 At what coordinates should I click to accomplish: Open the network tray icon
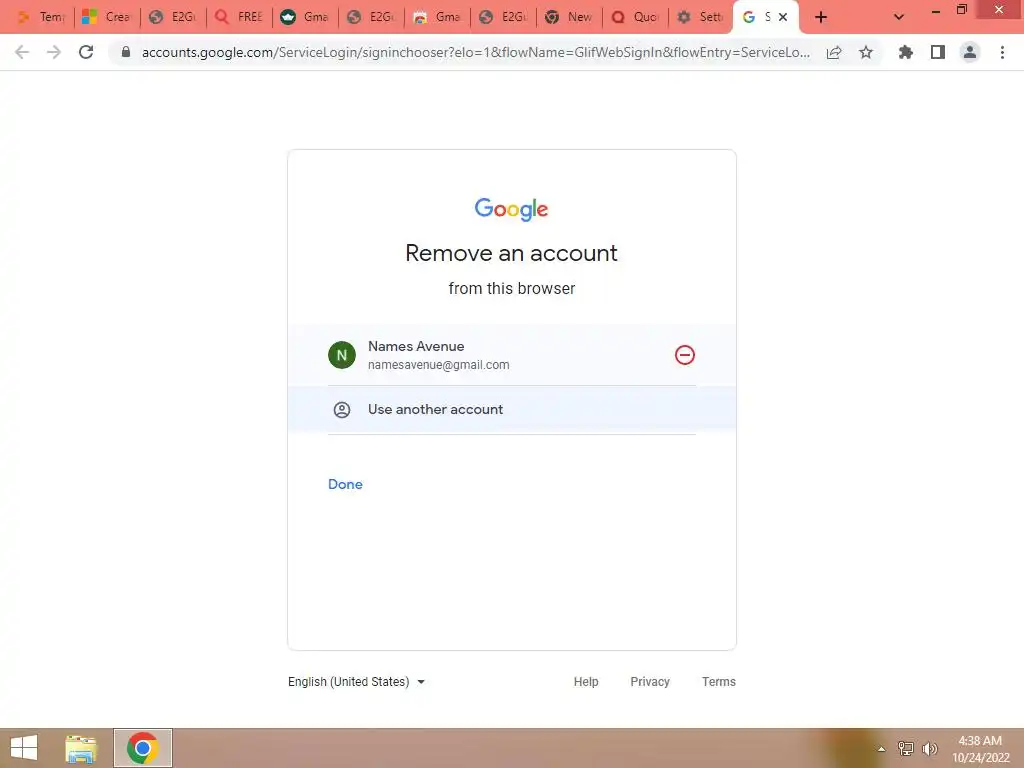(906, 749)
